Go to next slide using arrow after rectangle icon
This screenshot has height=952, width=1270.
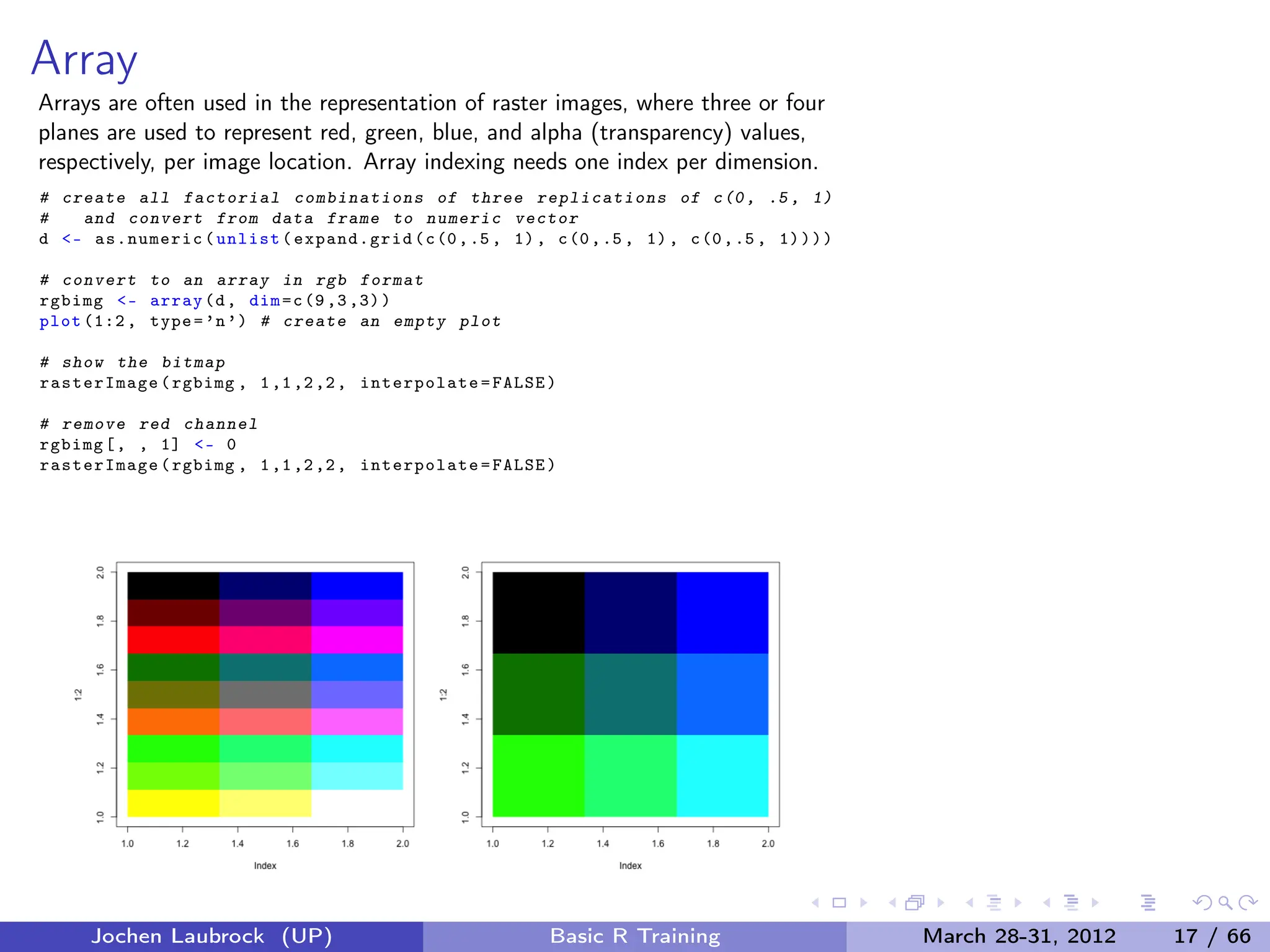[x=863, y=903]
